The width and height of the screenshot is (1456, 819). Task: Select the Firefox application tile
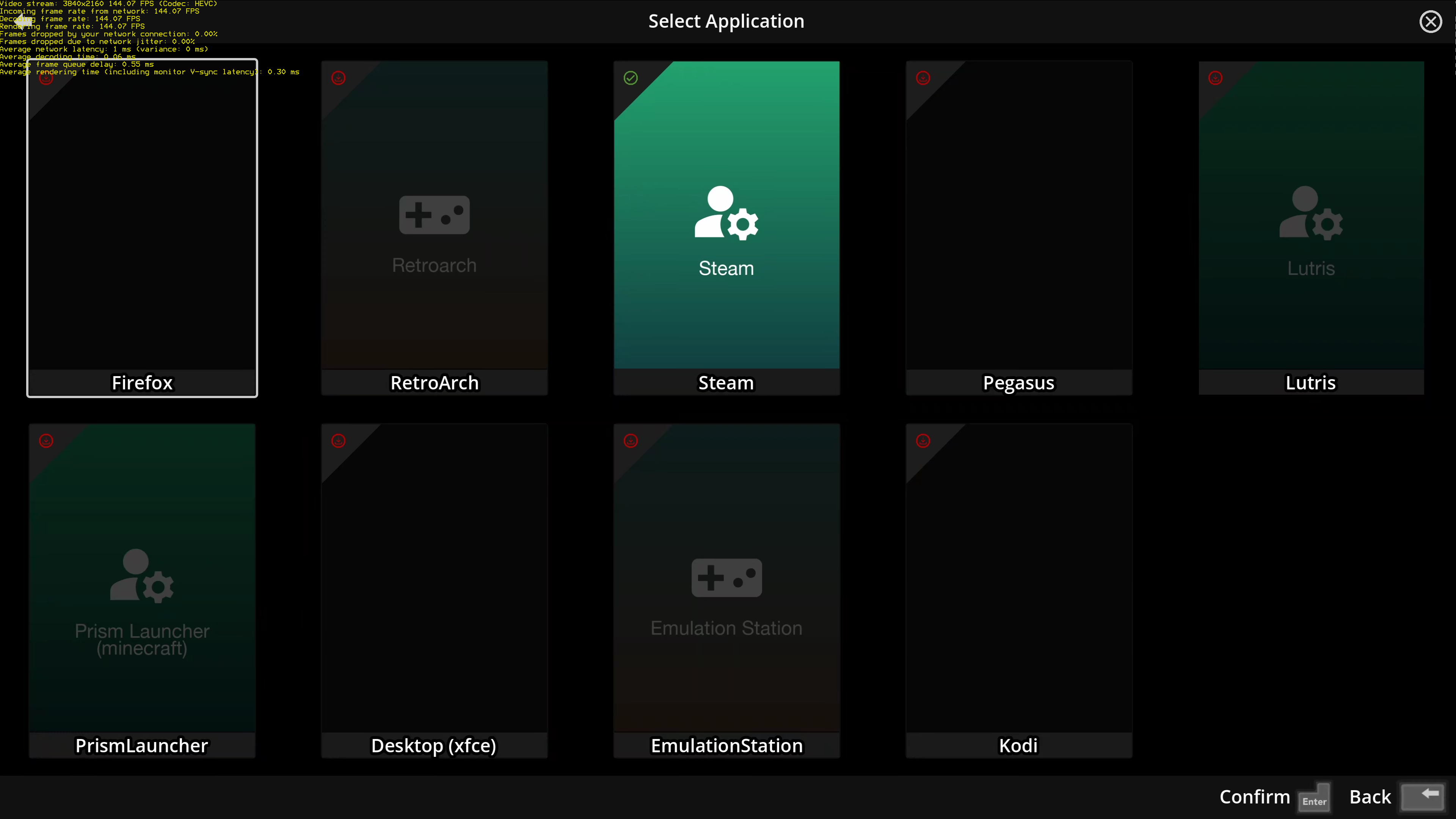click(142, 226)
